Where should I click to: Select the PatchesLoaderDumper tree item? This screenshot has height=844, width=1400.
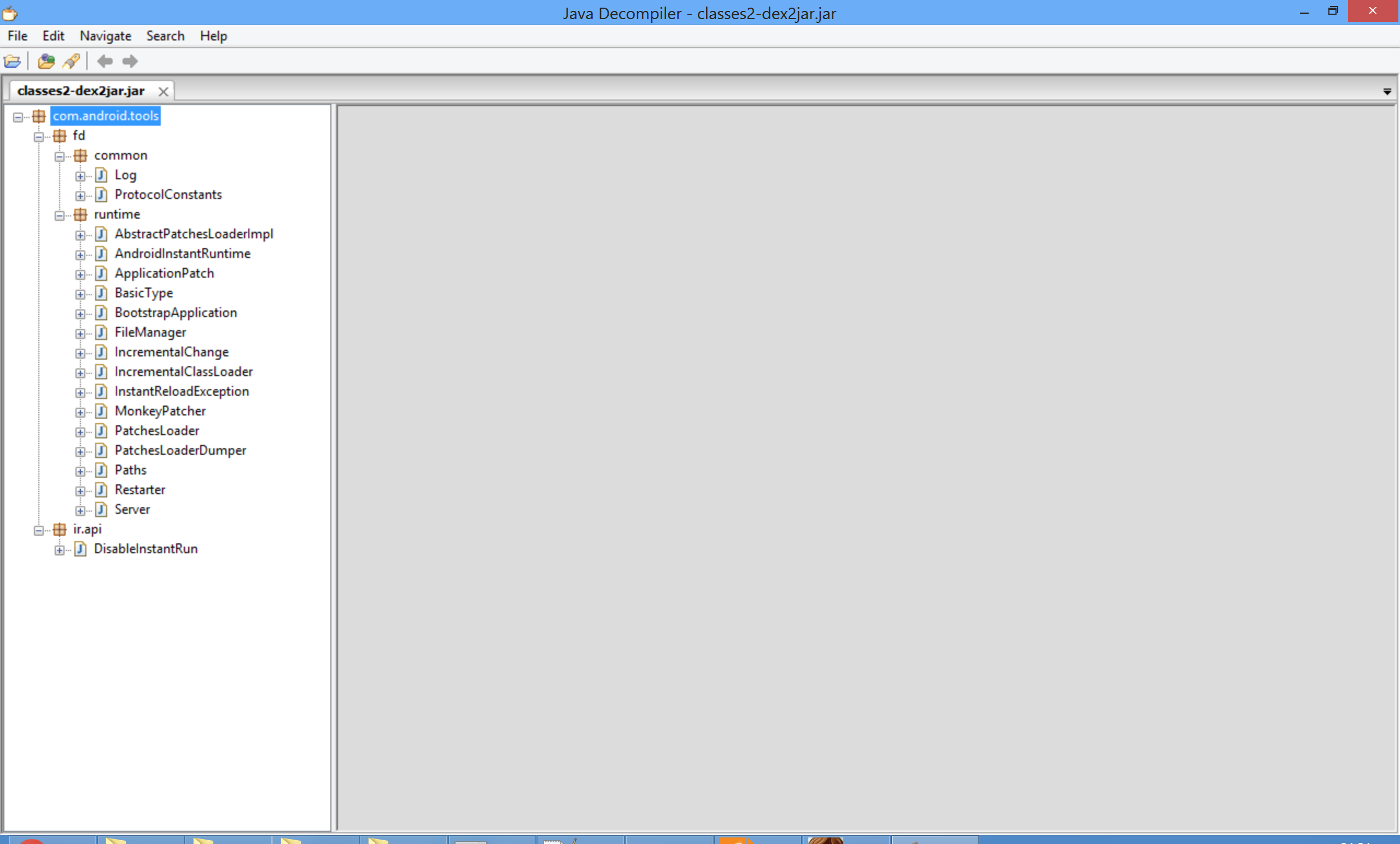click(x=180, y=450)
